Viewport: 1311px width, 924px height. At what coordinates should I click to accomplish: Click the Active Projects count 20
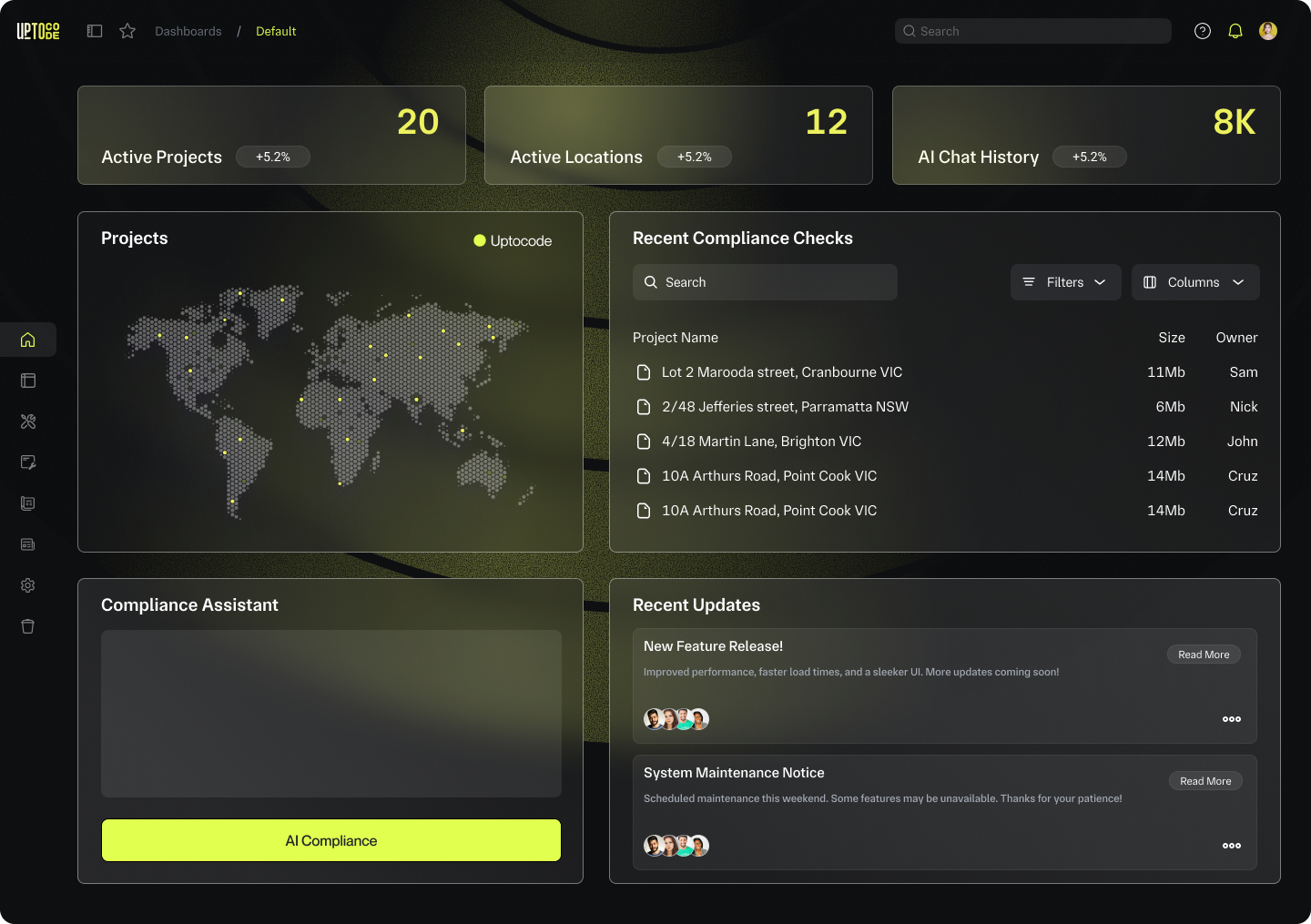coord(418,122)
